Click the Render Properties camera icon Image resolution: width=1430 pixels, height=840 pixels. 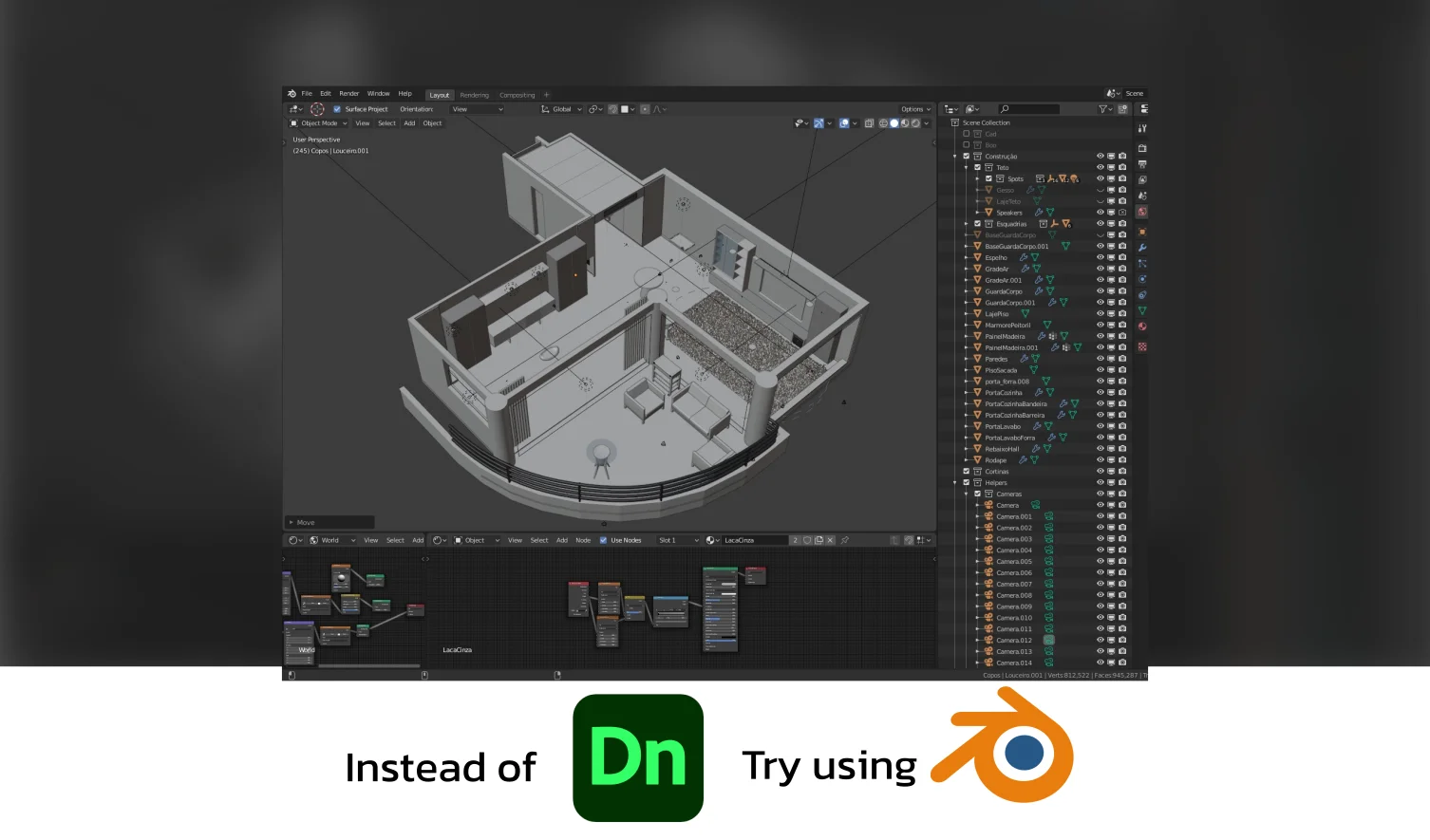[x=1142, y=150]
